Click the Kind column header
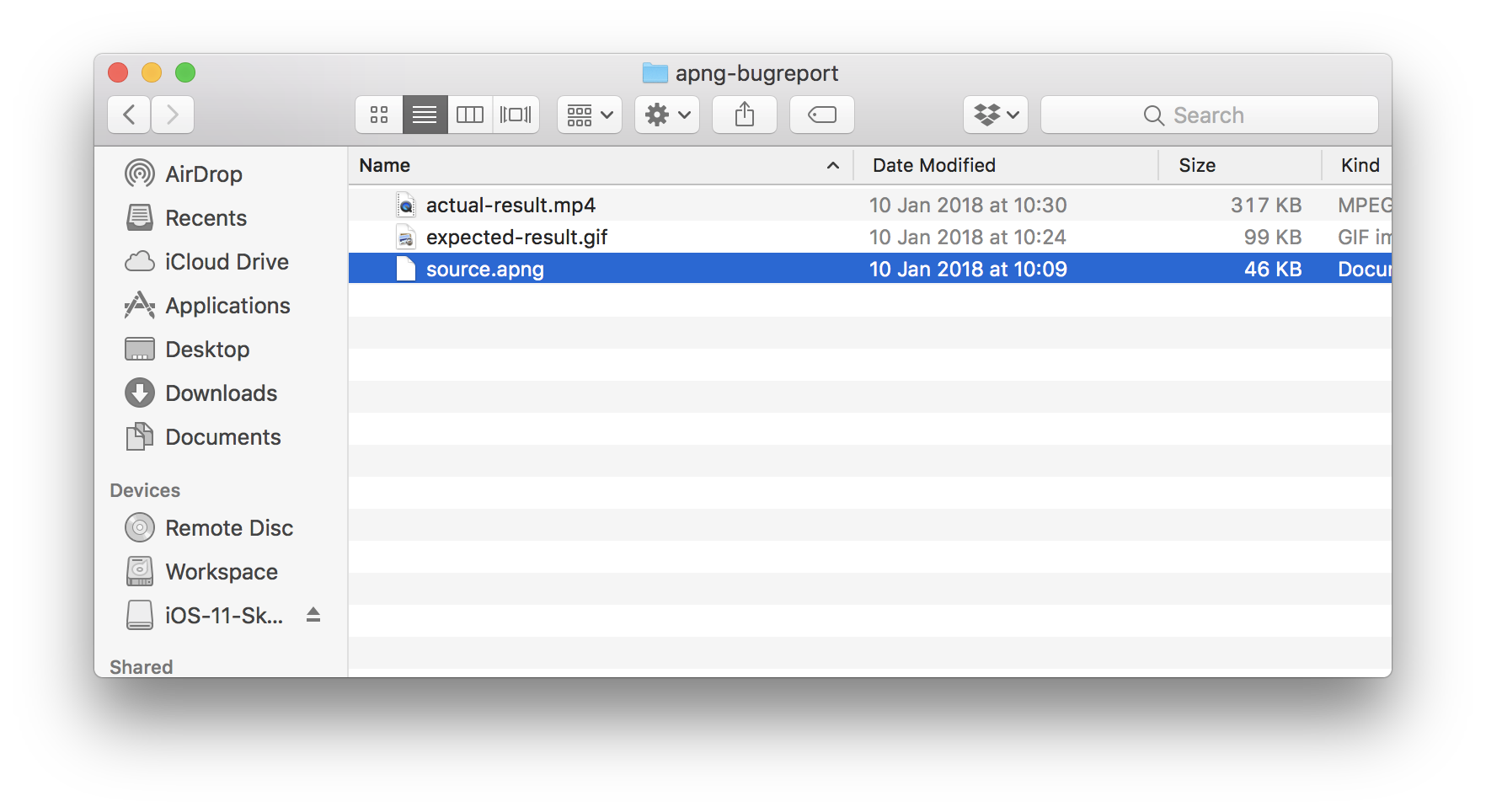Screen dimensions: 1486x812 [x=1358, y=165]
